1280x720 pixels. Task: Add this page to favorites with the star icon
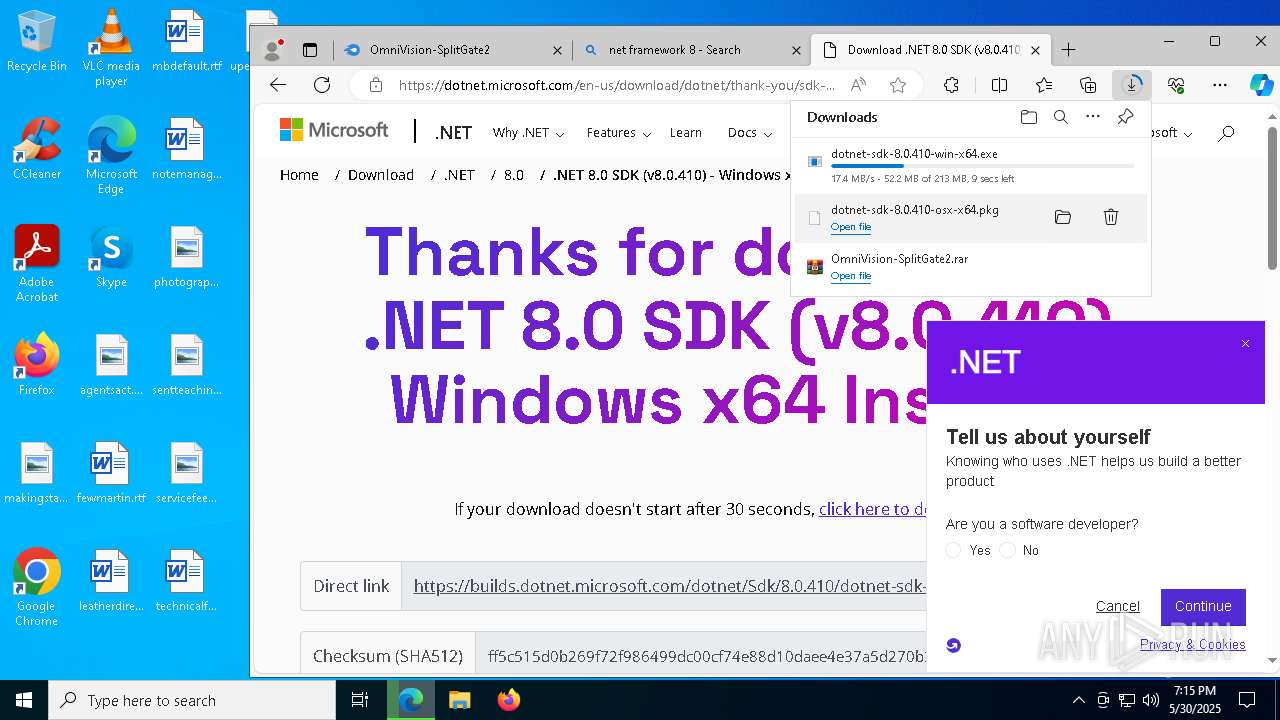click(898, 85)
